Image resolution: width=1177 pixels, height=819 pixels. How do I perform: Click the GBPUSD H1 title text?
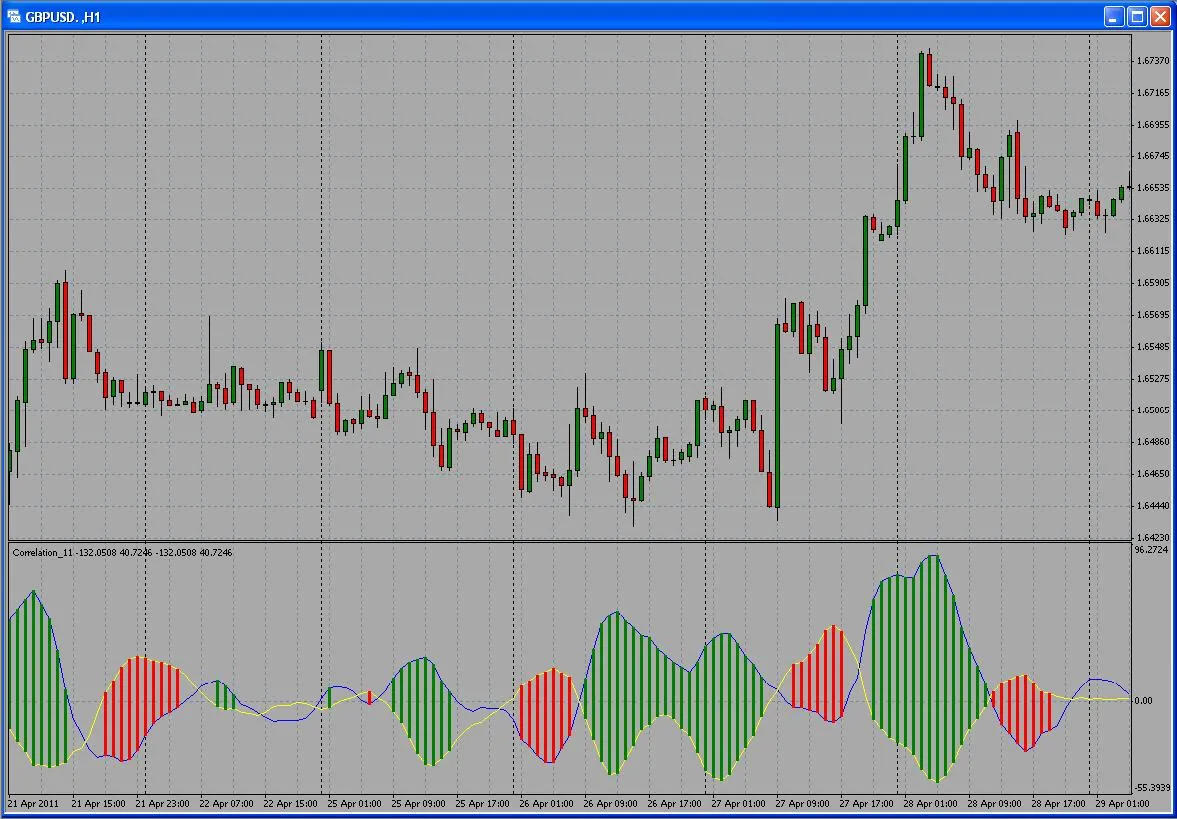pyautogui.click(x=60, y=16)
